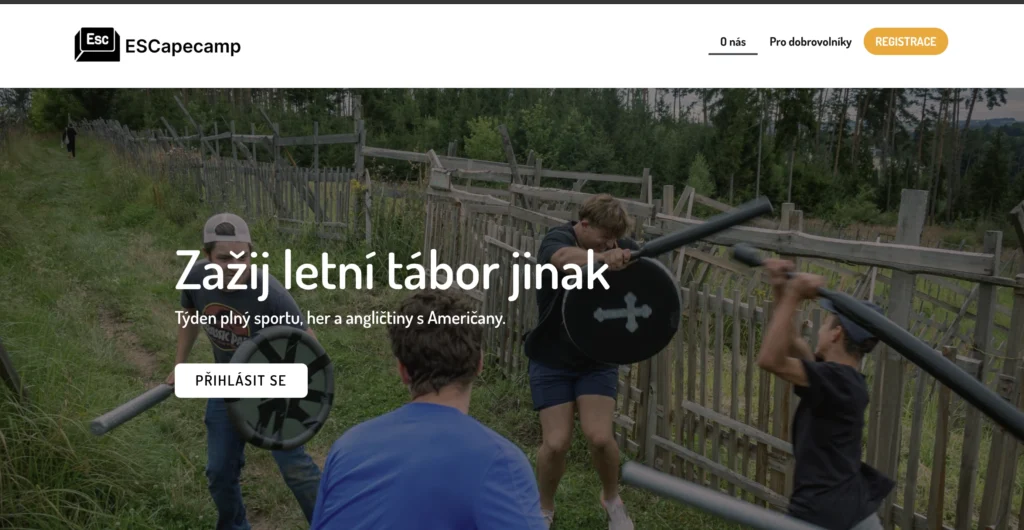Image resolution: width=1024 pixels, height=530 pixels.
Task: Click the subtitle about sportu, her a angličtiny
Action: [340, 319]
